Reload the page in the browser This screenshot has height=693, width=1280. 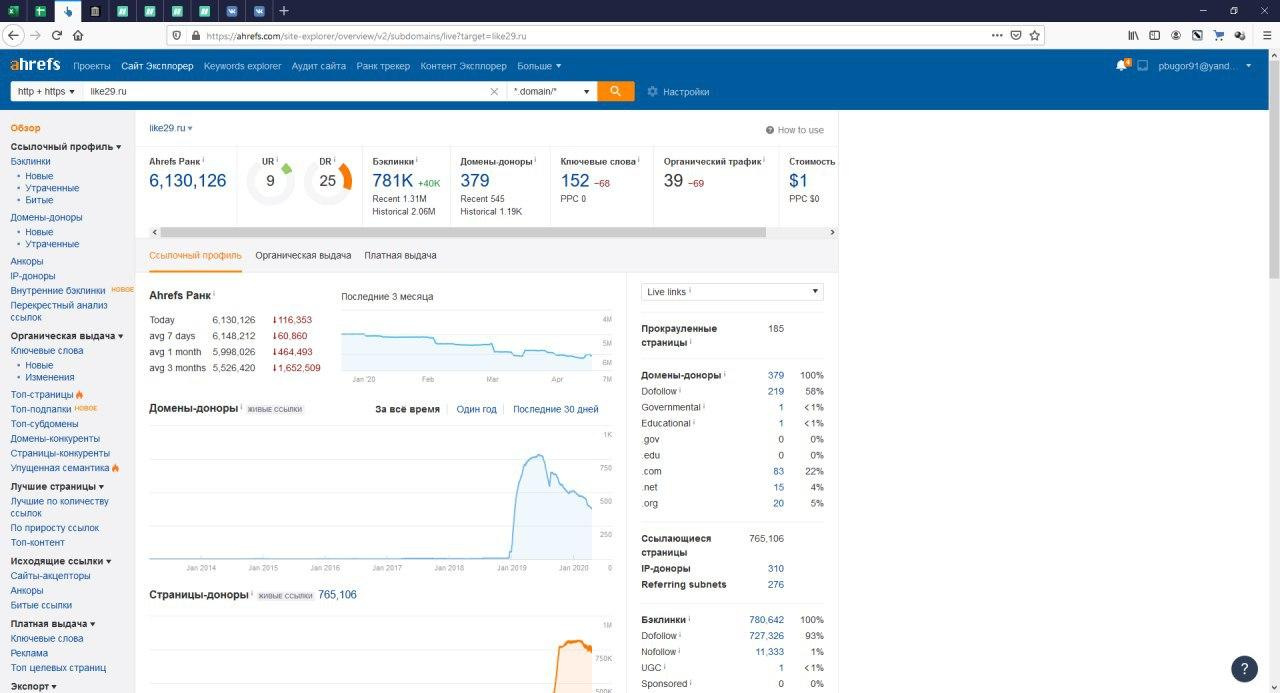click(57, 35)
